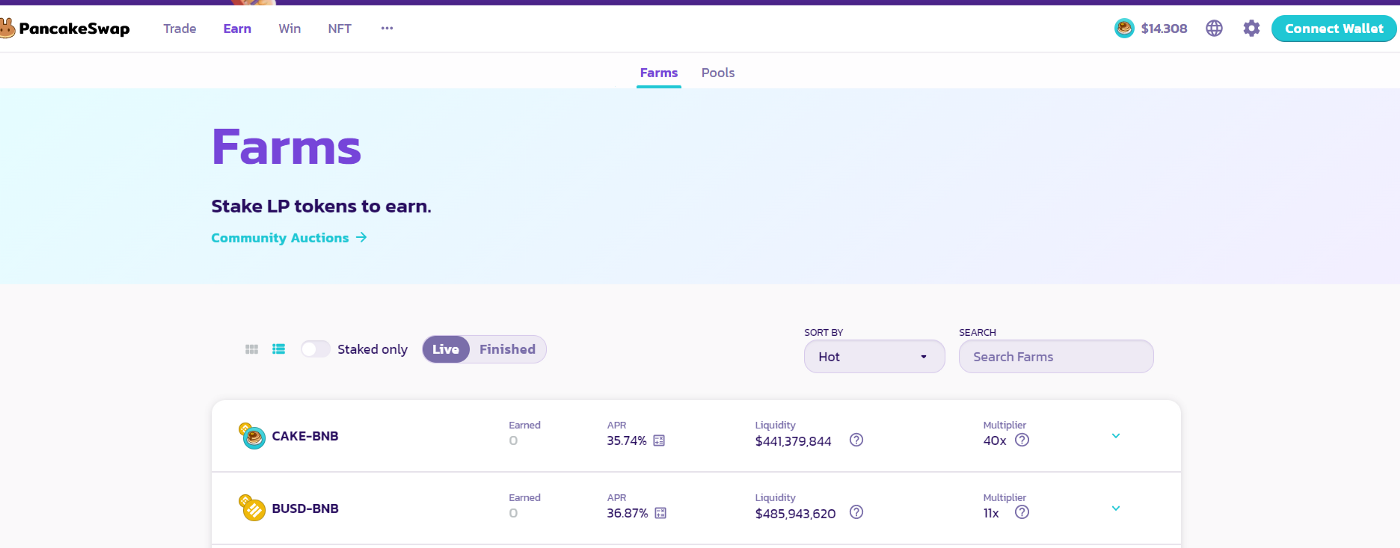The width and height of the screenshot is (1400, 548).
Task: Toggle the Staked only switch
Action: point(315,349)
